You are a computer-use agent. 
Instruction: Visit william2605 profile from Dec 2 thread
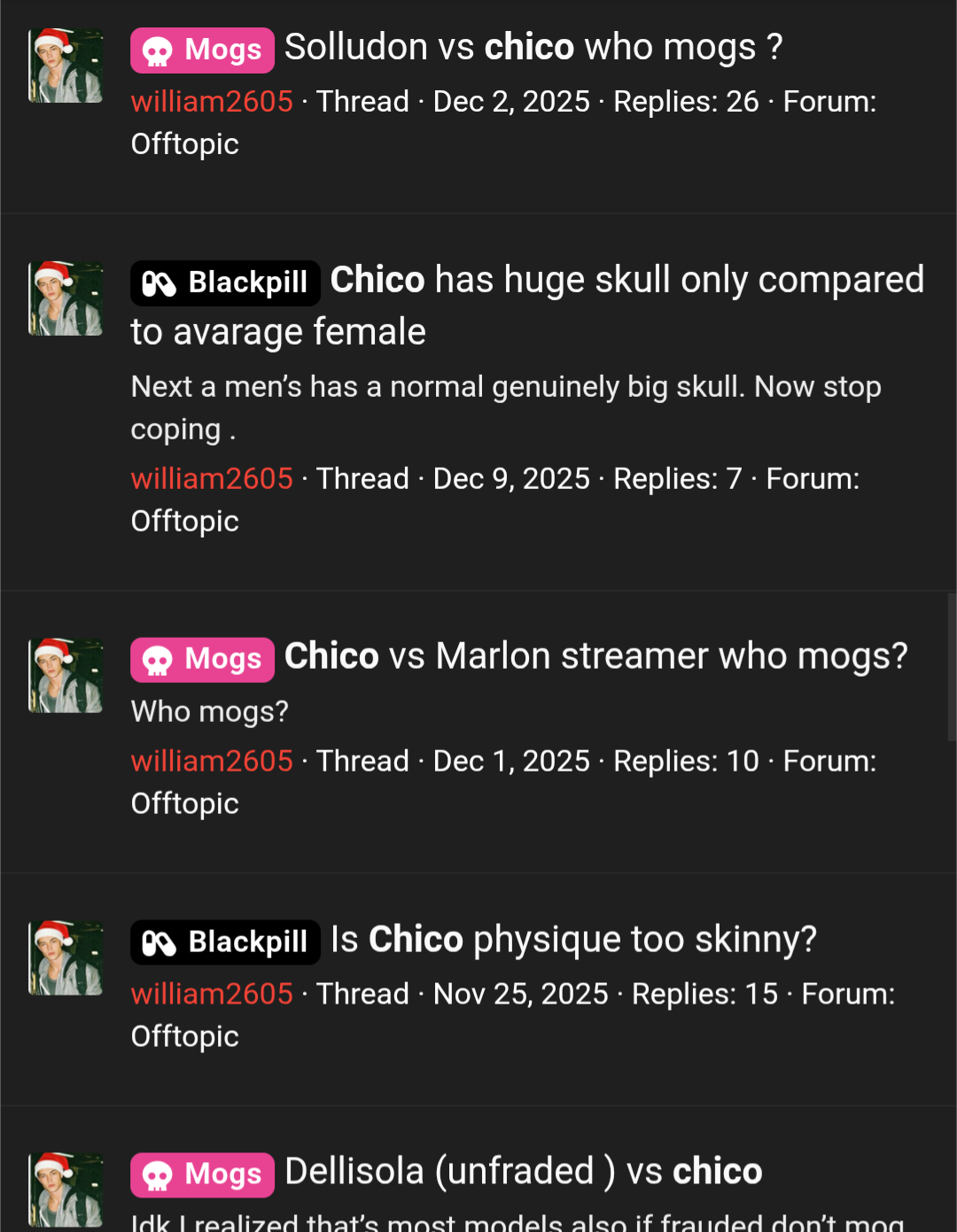point(212,102)
